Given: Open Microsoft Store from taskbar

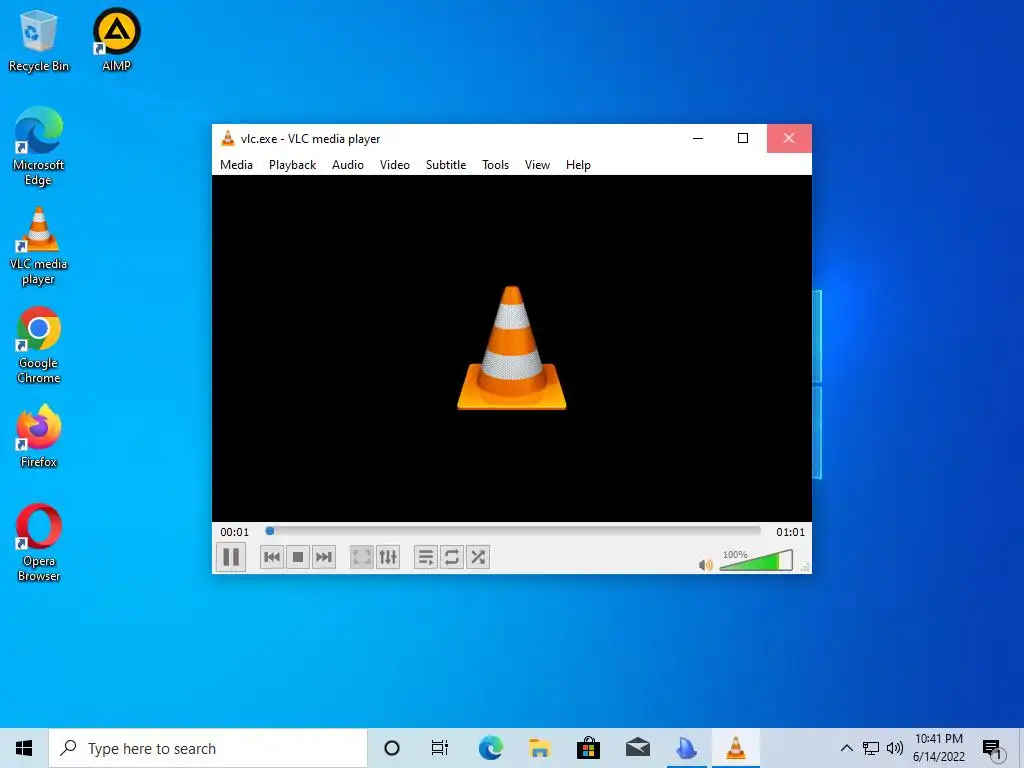Looking at the screenshot, I should pyautogui.click(x=588, y=748).
